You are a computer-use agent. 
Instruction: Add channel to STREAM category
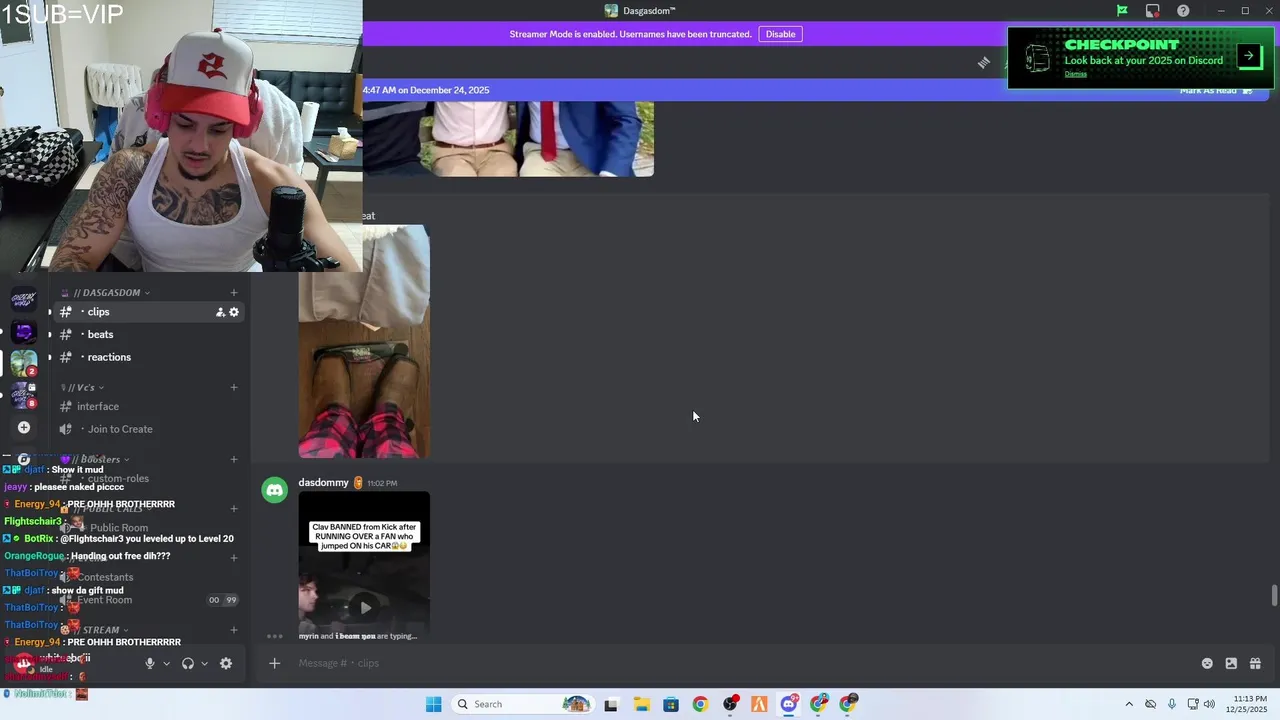234,630
